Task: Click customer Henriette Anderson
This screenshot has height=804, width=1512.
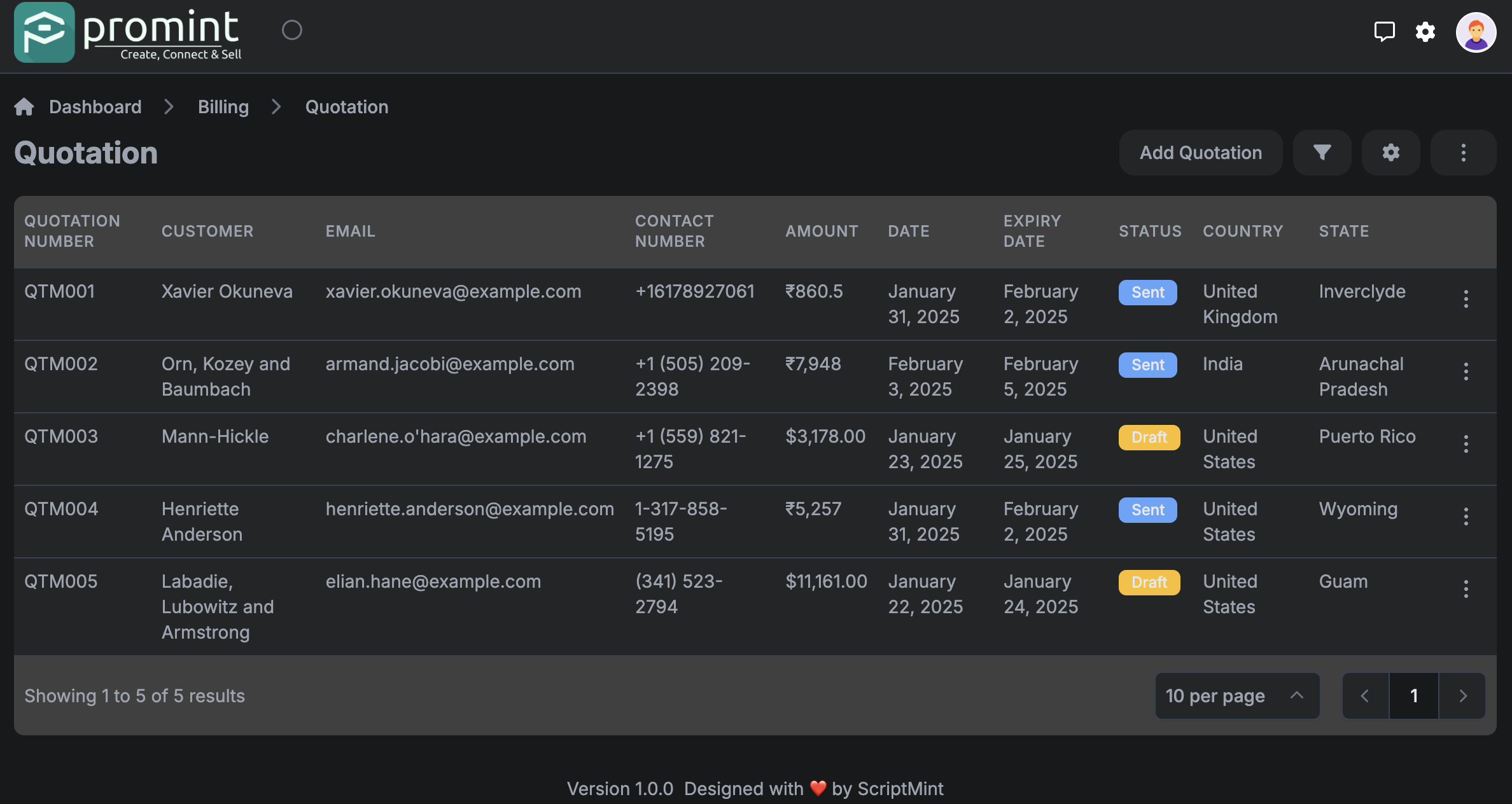Action: coord(202,522)
